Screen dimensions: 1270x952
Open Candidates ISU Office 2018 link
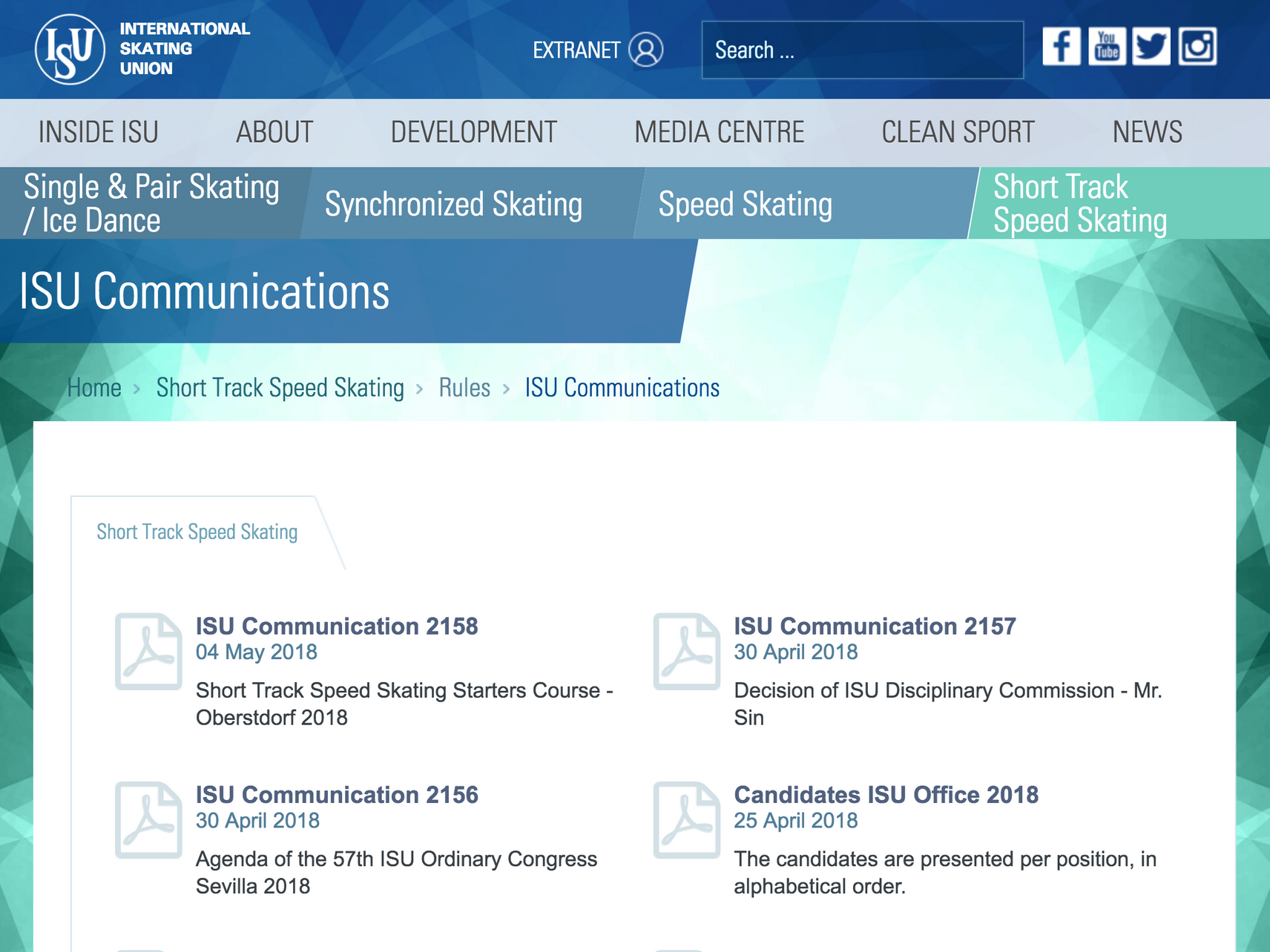pos(886,795)
